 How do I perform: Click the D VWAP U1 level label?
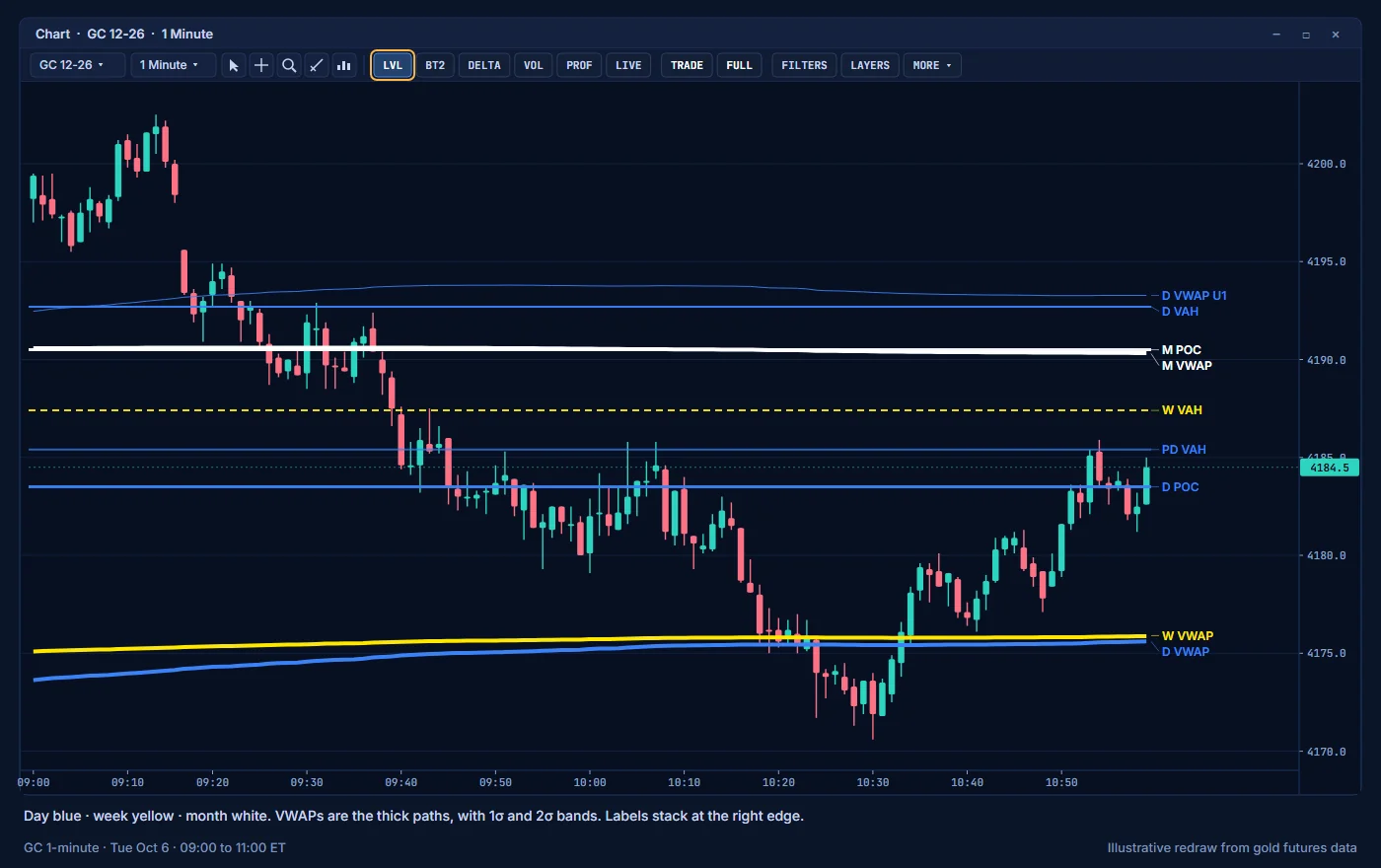(x=1194, y=296)
